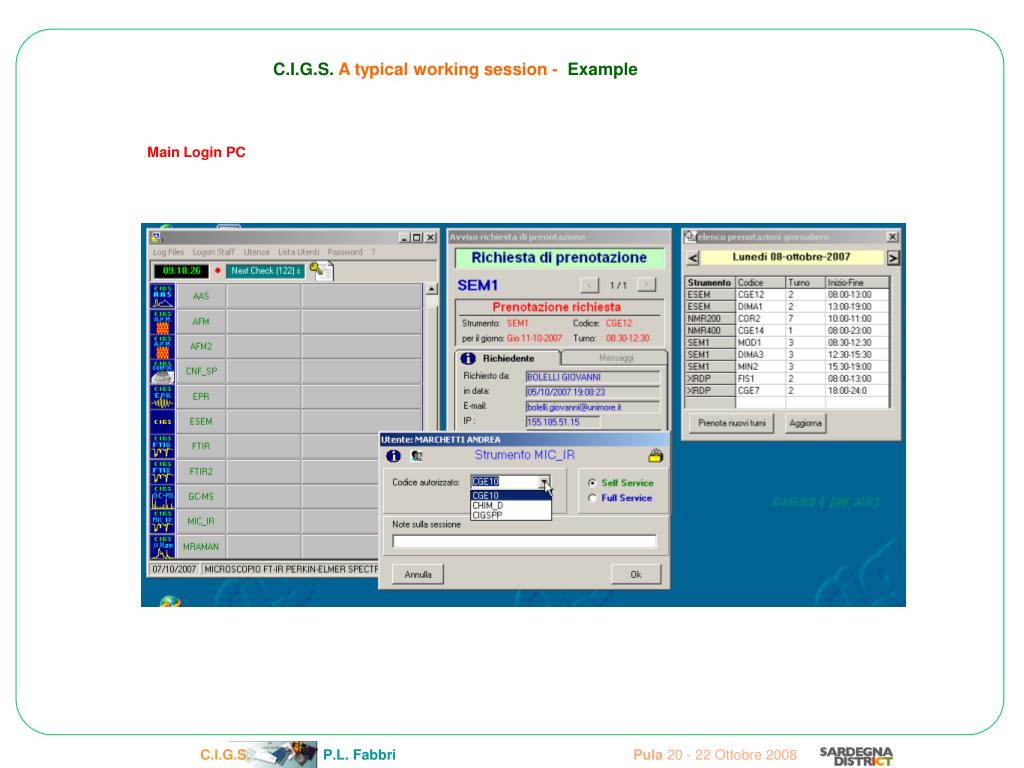Click the info icon in MIC_IR dialog
1024x768 pixels.
393,456
